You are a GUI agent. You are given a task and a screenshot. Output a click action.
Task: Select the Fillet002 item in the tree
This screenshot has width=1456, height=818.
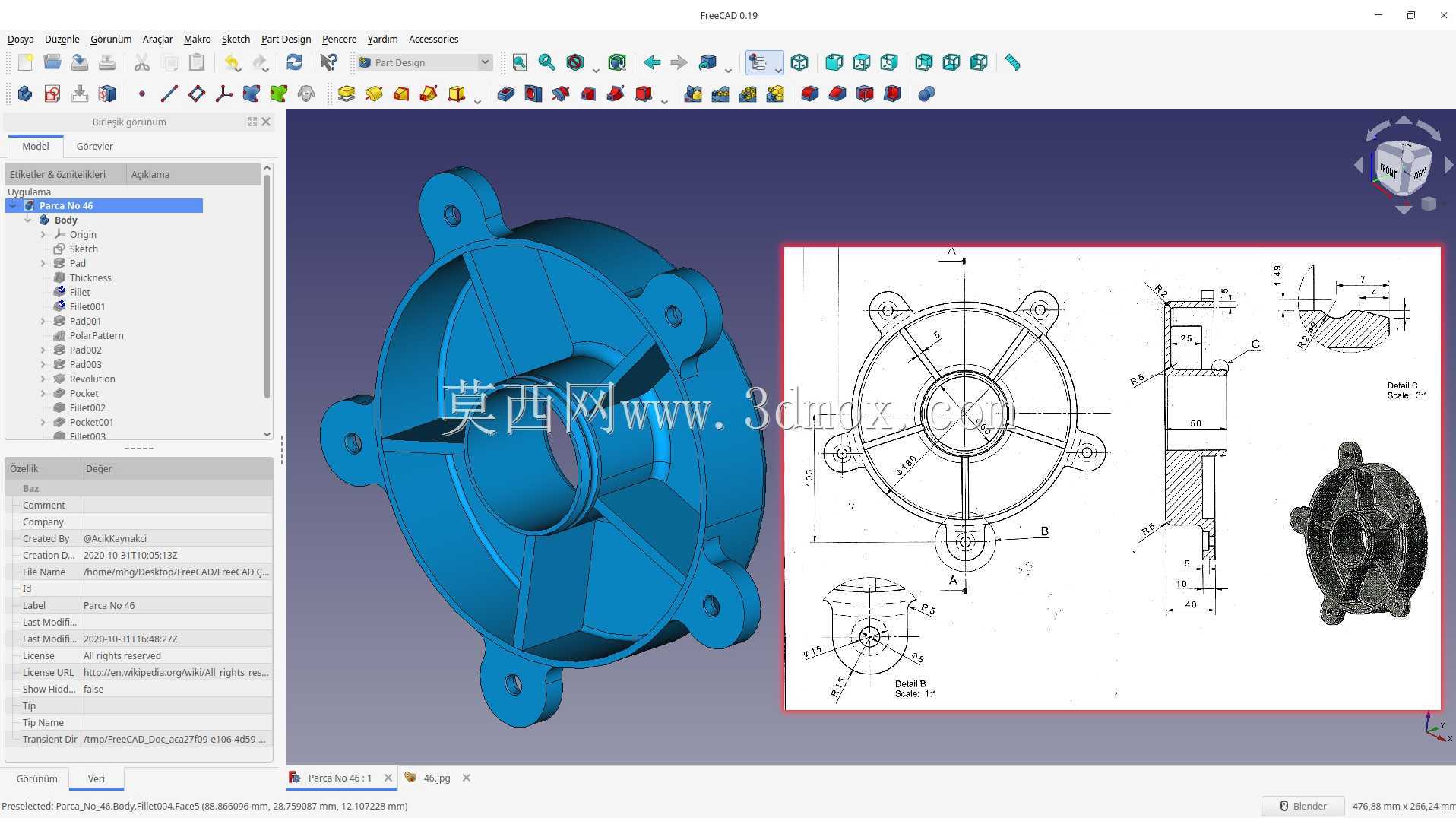(87, 407)
